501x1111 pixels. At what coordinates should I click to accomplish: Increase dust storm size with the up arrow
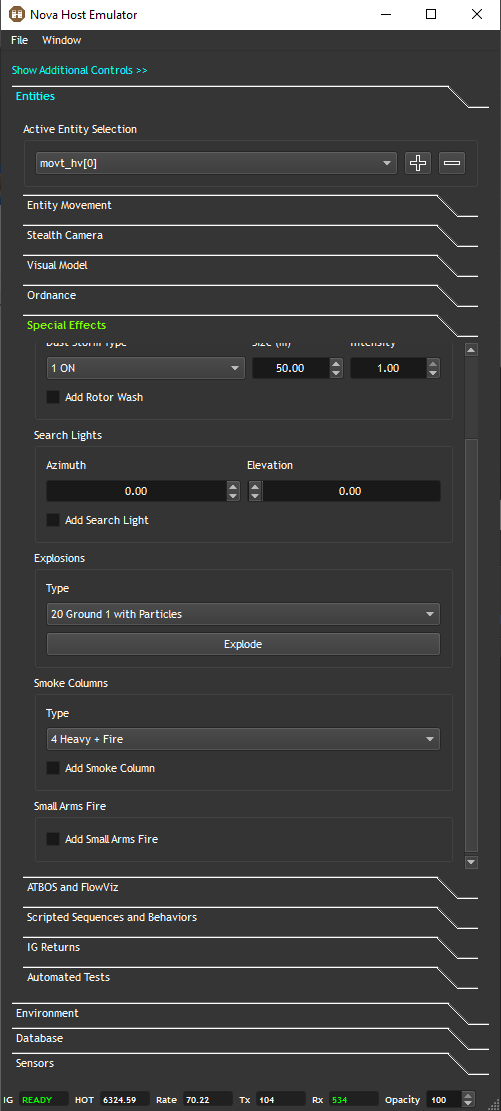tap(336, 363)
